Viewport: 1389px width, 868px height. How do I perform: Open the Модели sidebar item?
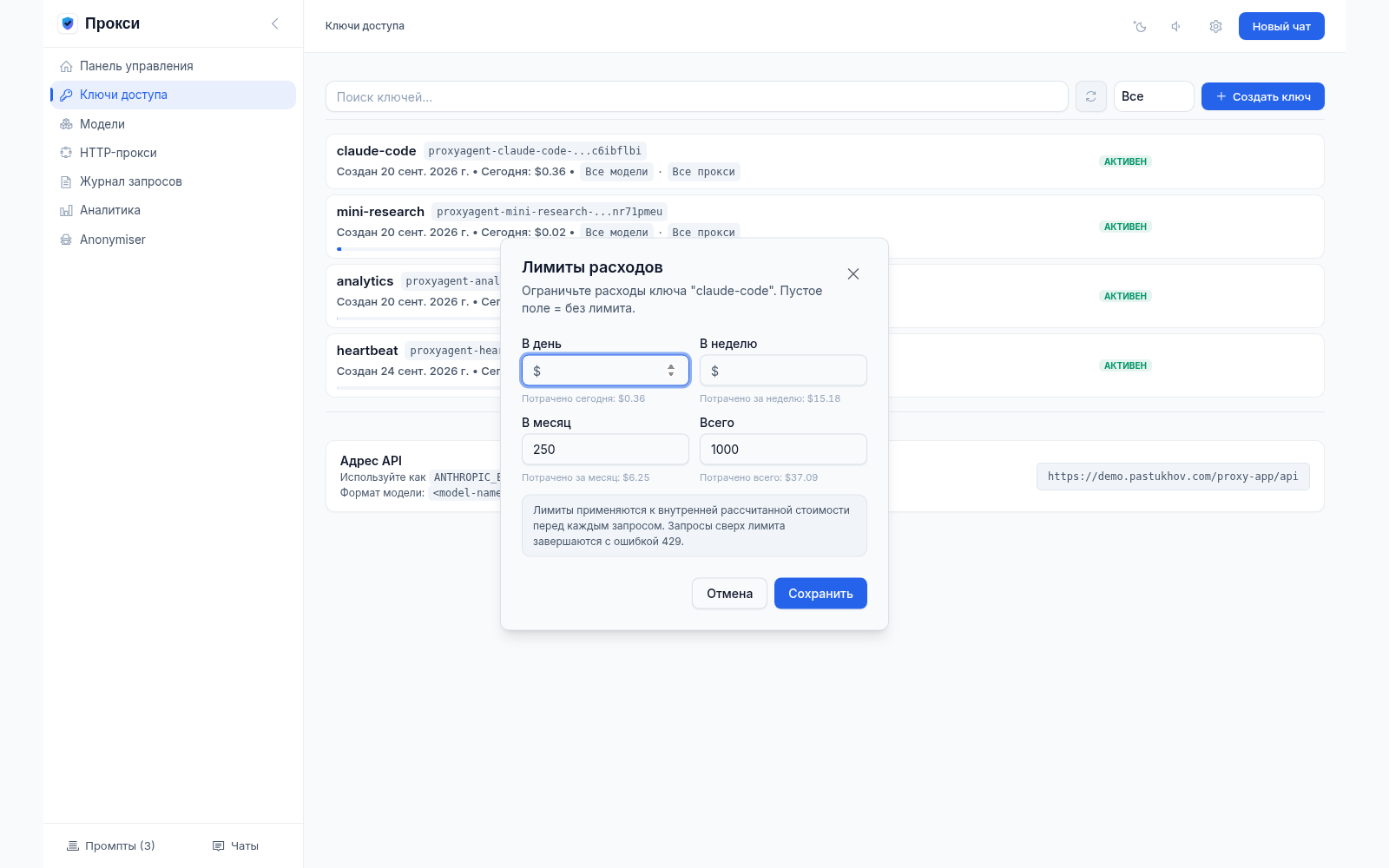173,124
